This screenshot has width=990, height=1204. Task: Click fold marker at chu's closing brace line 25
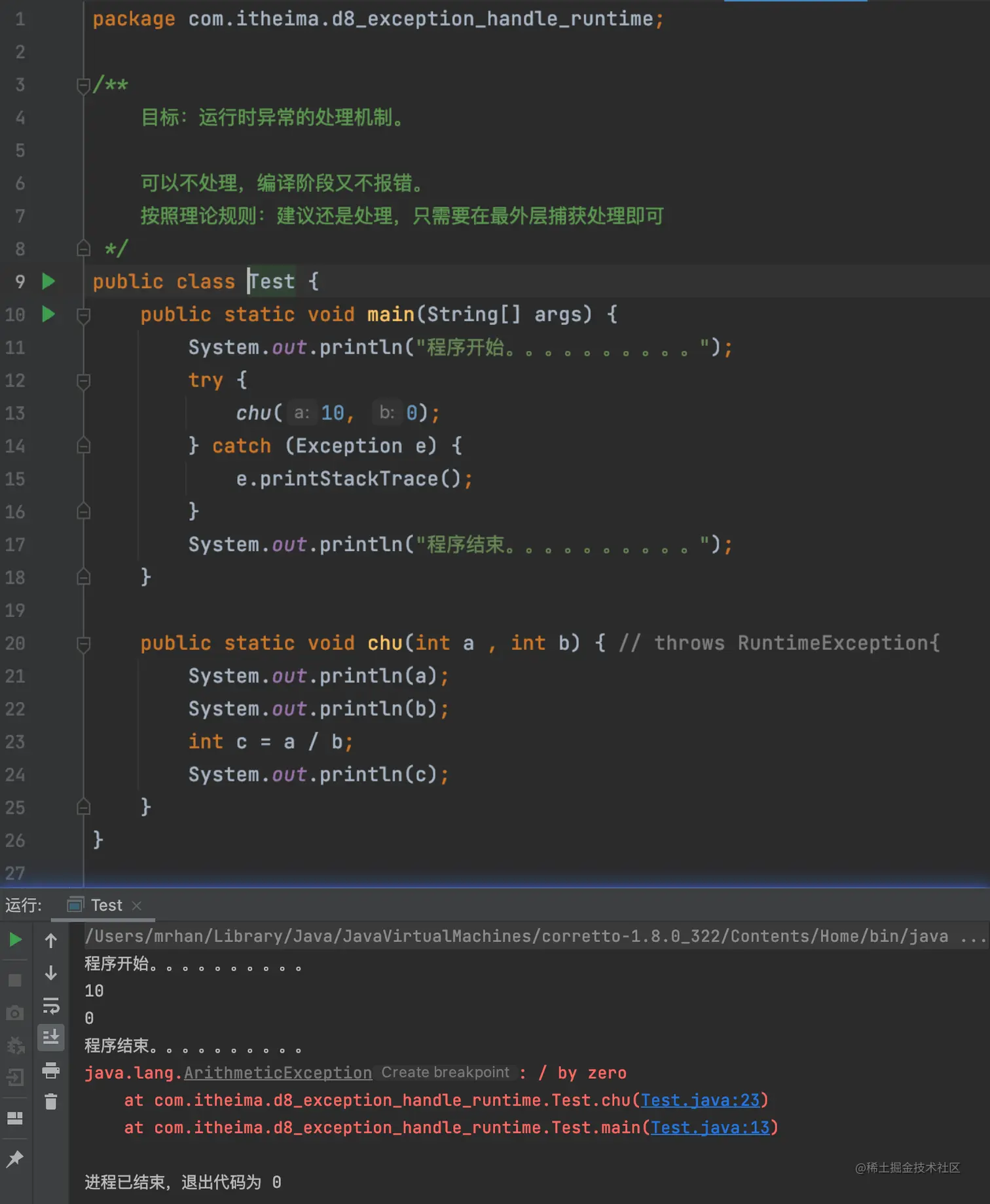[83, 807]
